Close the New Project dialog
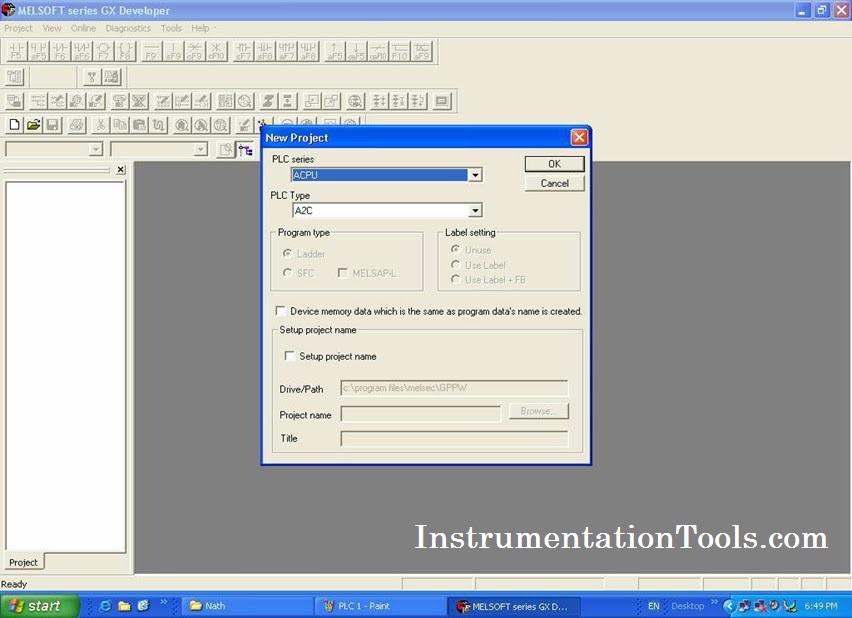Screen dimensions: 852x618 579,138
